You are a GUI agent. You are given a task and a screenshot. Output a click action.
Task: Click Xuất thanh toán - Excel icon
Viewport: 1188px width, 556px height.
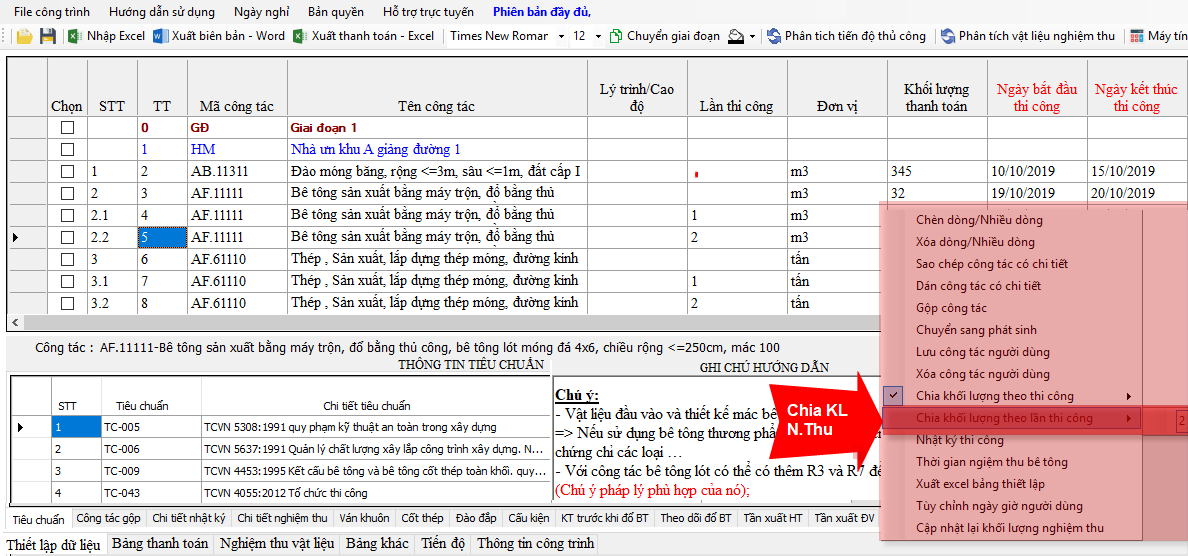(x=300, y=36)
